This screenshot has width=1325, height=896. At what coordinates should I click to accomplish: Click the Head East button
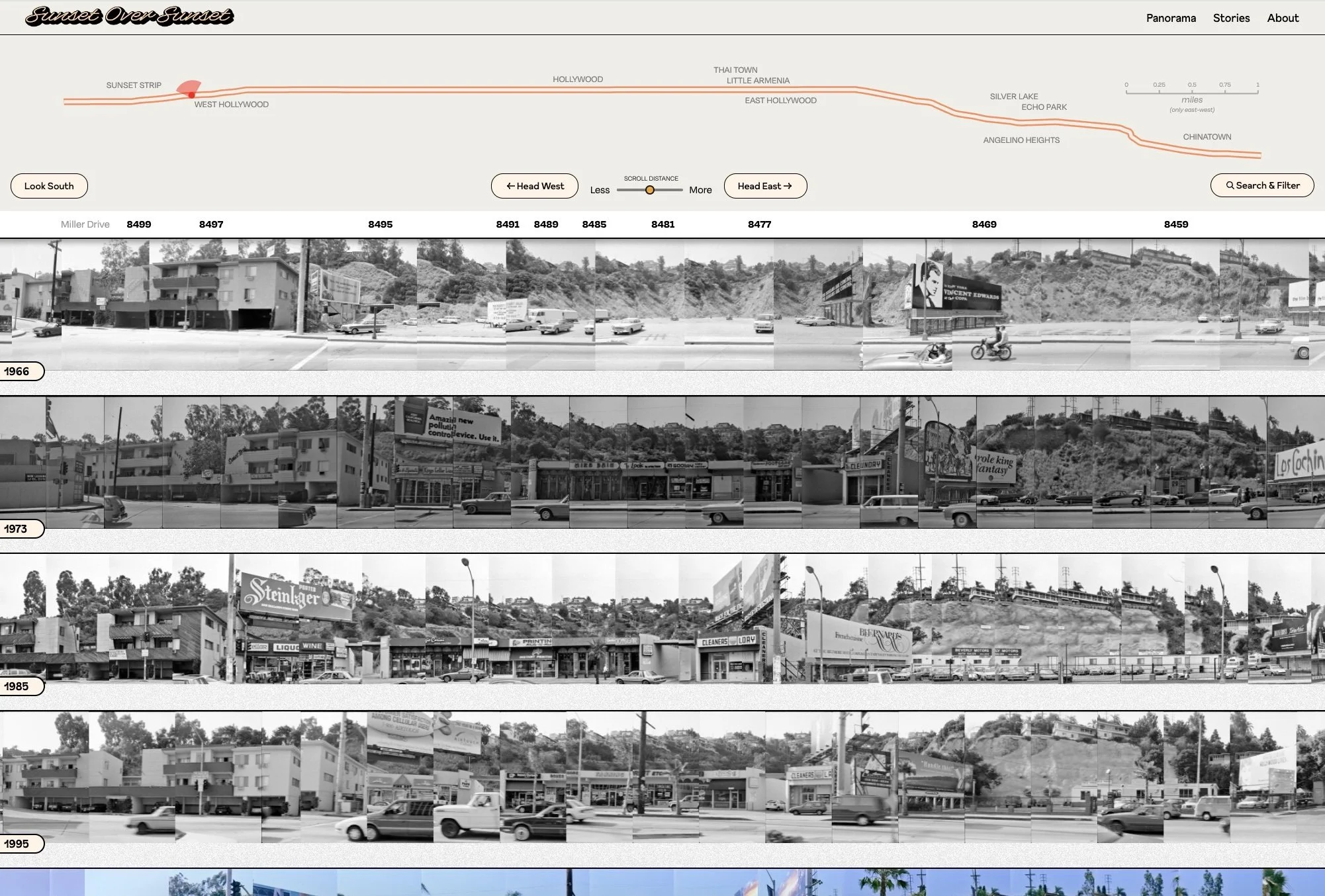(x=765, y=186)
